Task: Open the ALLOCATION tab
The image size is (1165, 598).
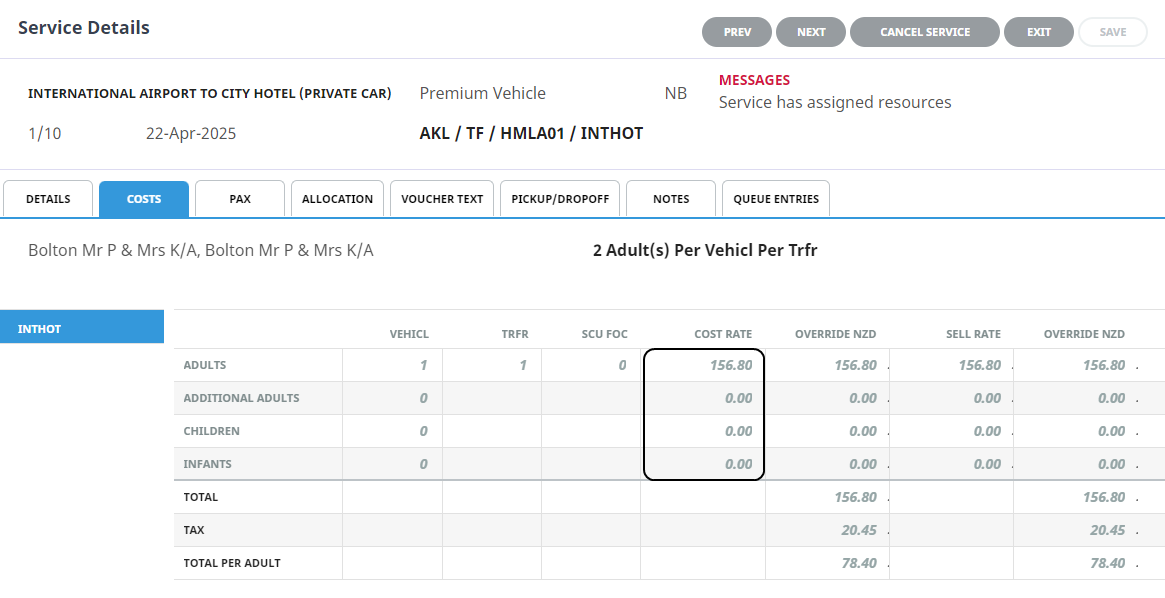Action: 337,199
